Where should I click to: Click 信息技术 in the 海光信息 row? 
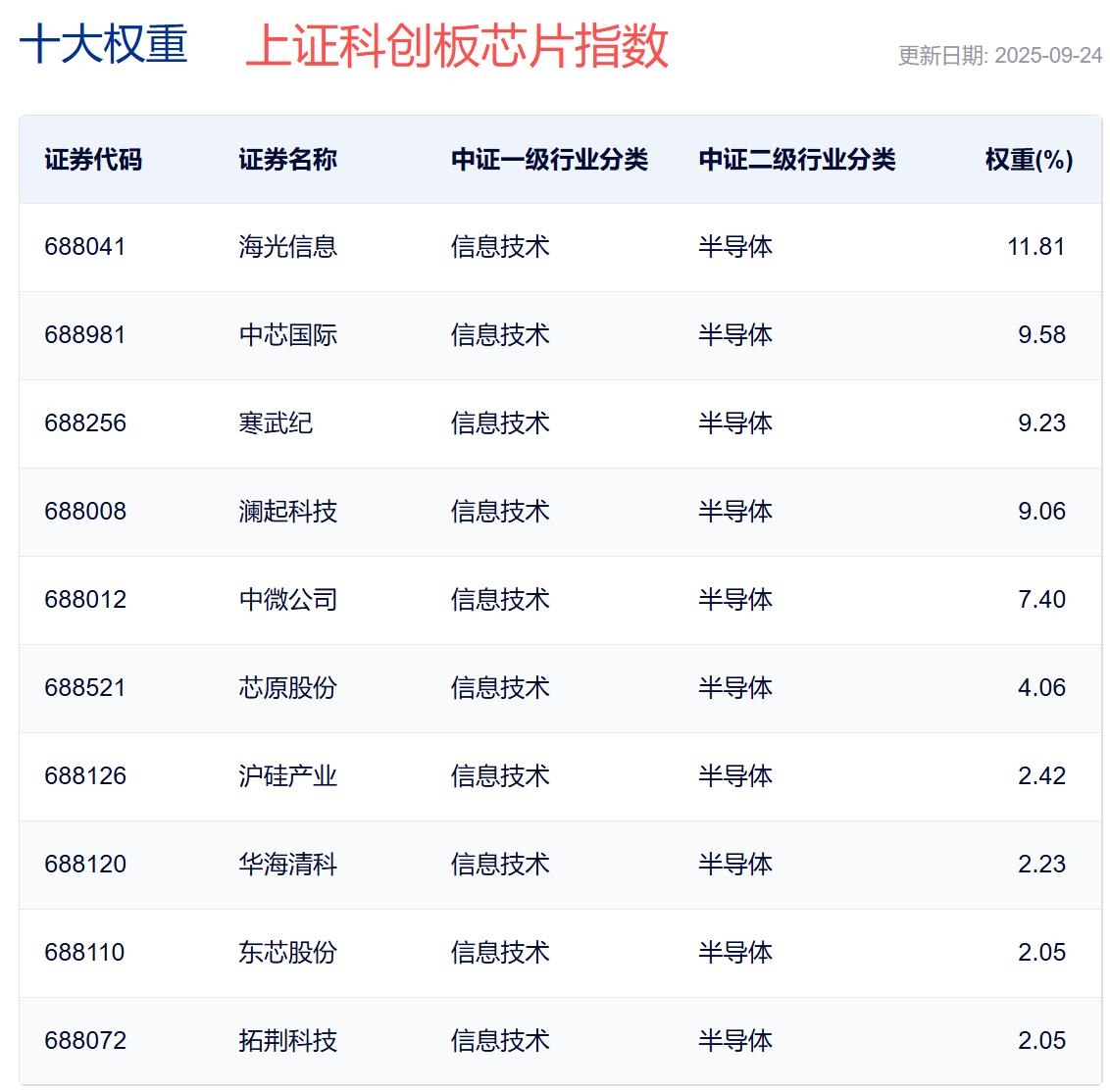500,247
